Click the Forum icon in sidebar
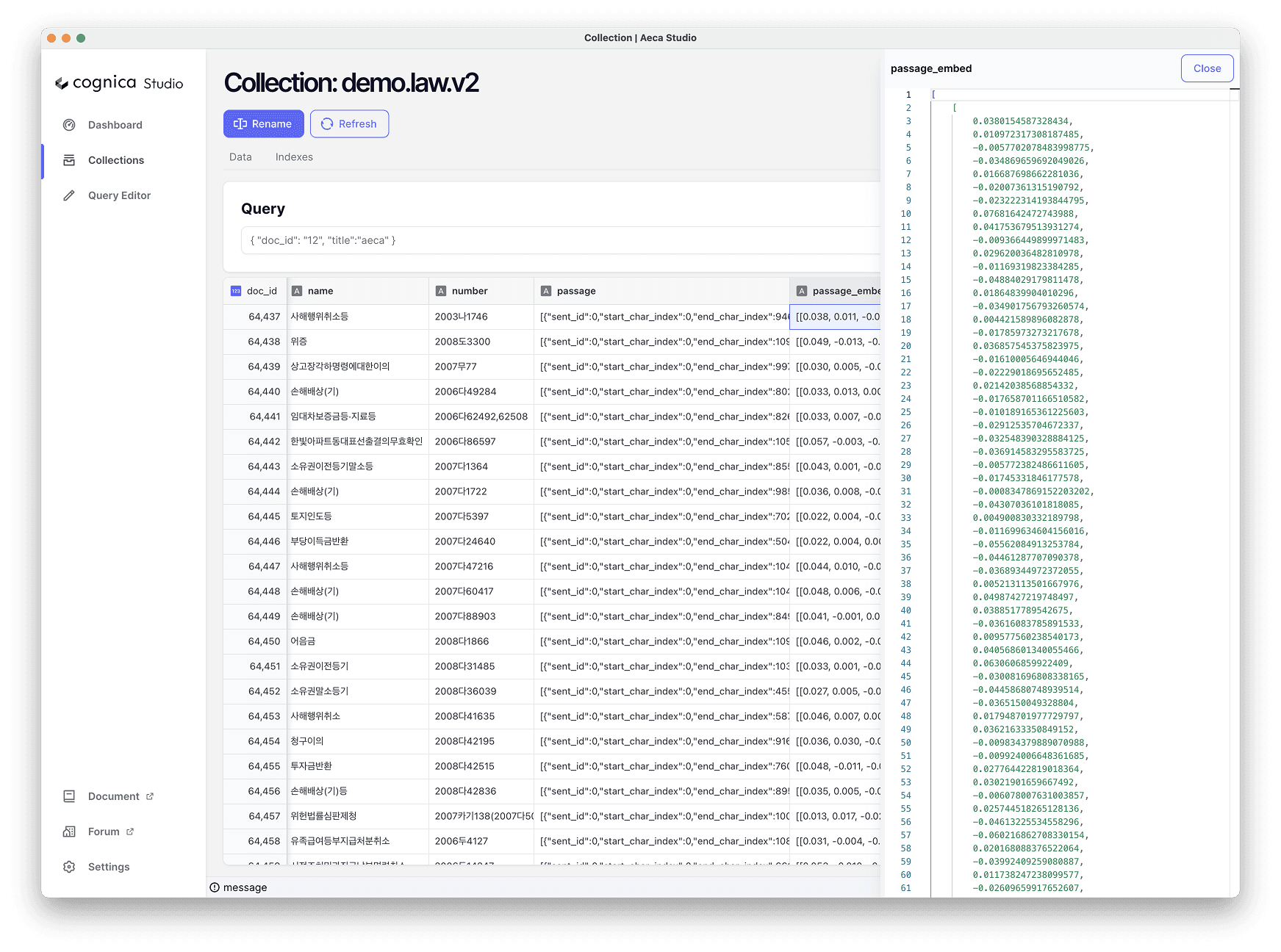The height and width of the screenshot is (952, 1281). pyautogui.click(x=69, y=832)
